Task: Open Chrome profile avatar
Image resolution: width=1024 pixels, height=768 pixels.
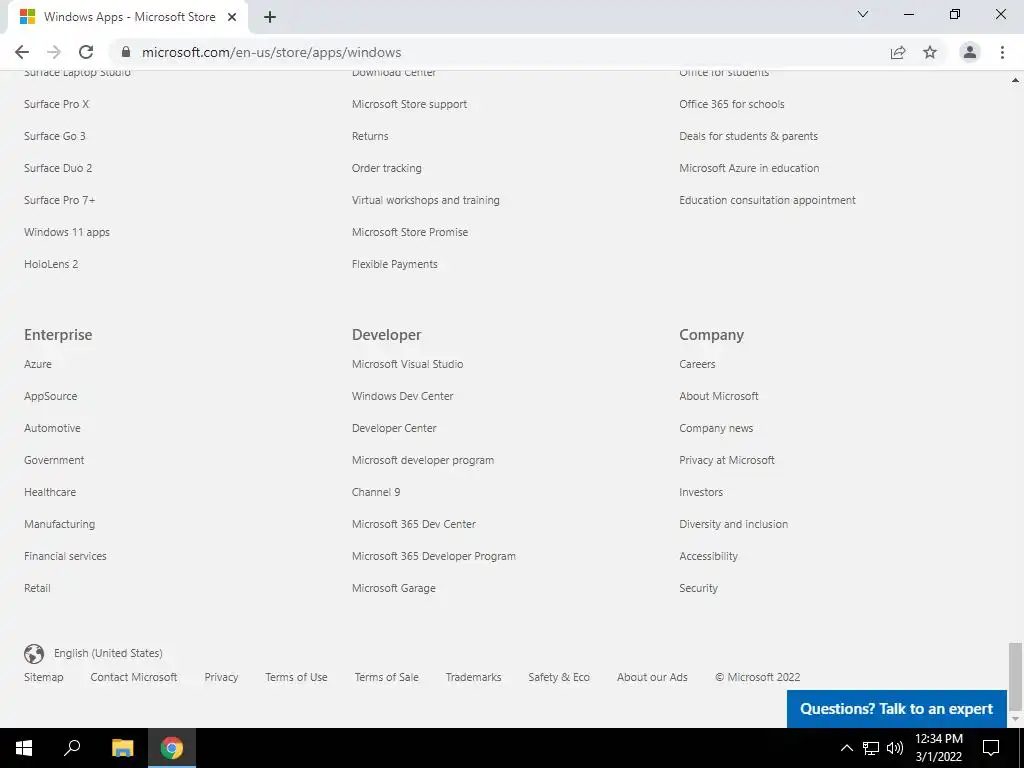Action: point(970,52)
